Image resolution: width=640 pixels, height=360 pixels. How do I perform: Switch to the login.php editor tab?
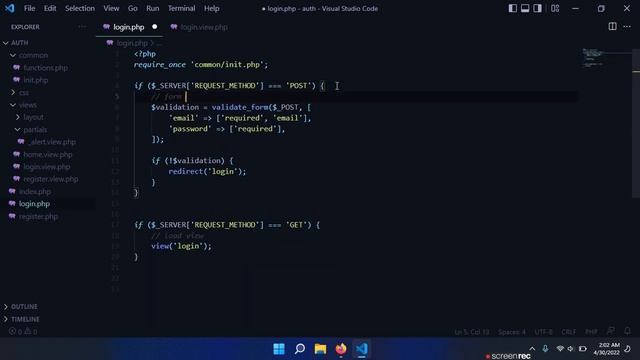coord(129,27)
